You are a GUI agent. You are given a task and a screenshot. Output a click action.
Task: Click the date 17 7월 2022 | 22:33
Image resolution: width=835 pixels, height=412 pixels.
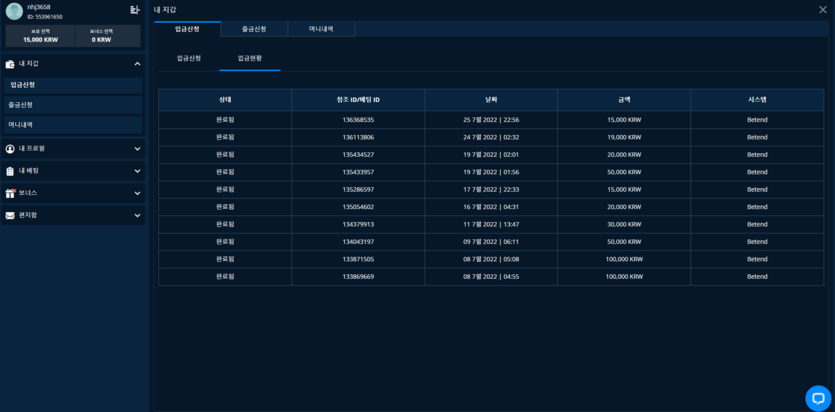click(x=491, y=189)
